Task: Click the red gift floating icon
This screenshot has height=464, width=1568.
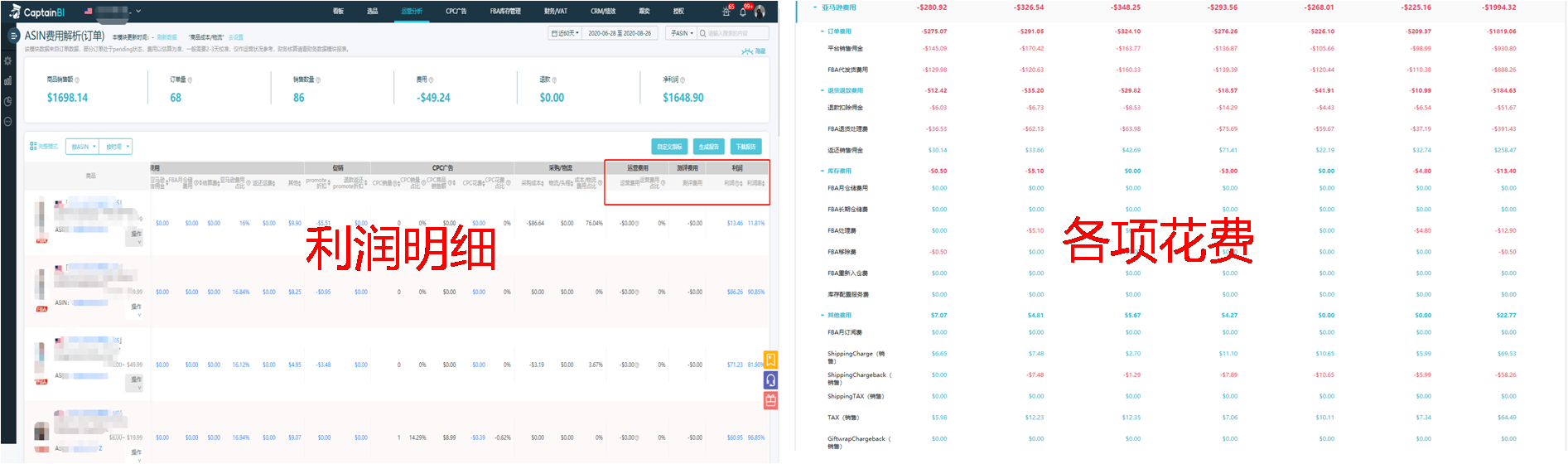Action: 770,400
